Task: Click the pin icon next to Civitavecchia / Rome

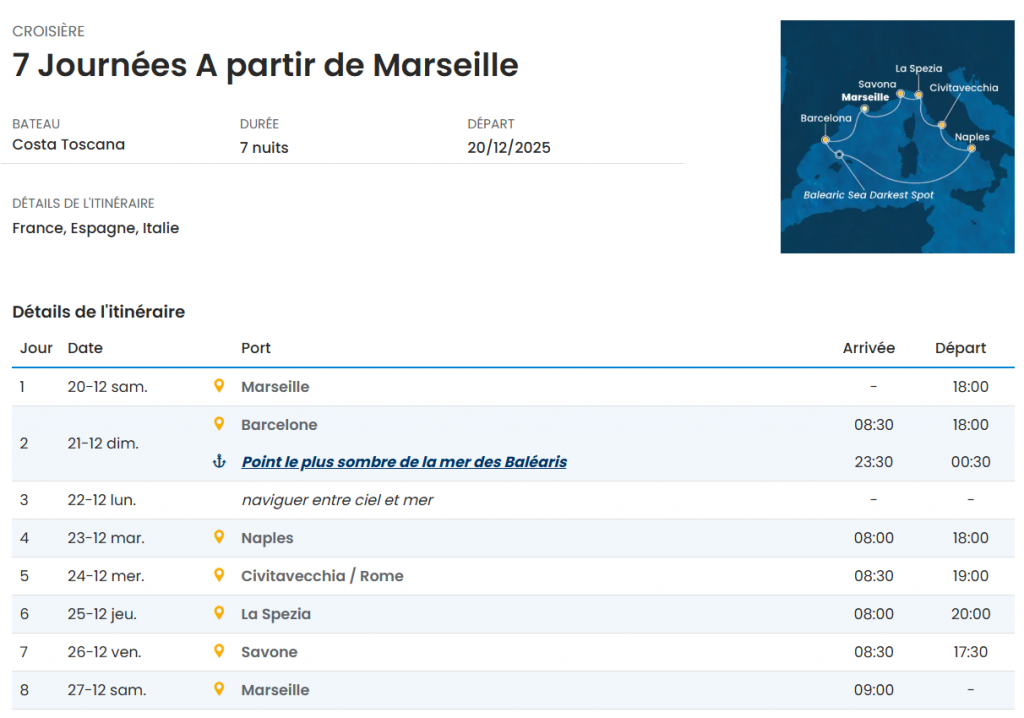Action: click(219, 576)
